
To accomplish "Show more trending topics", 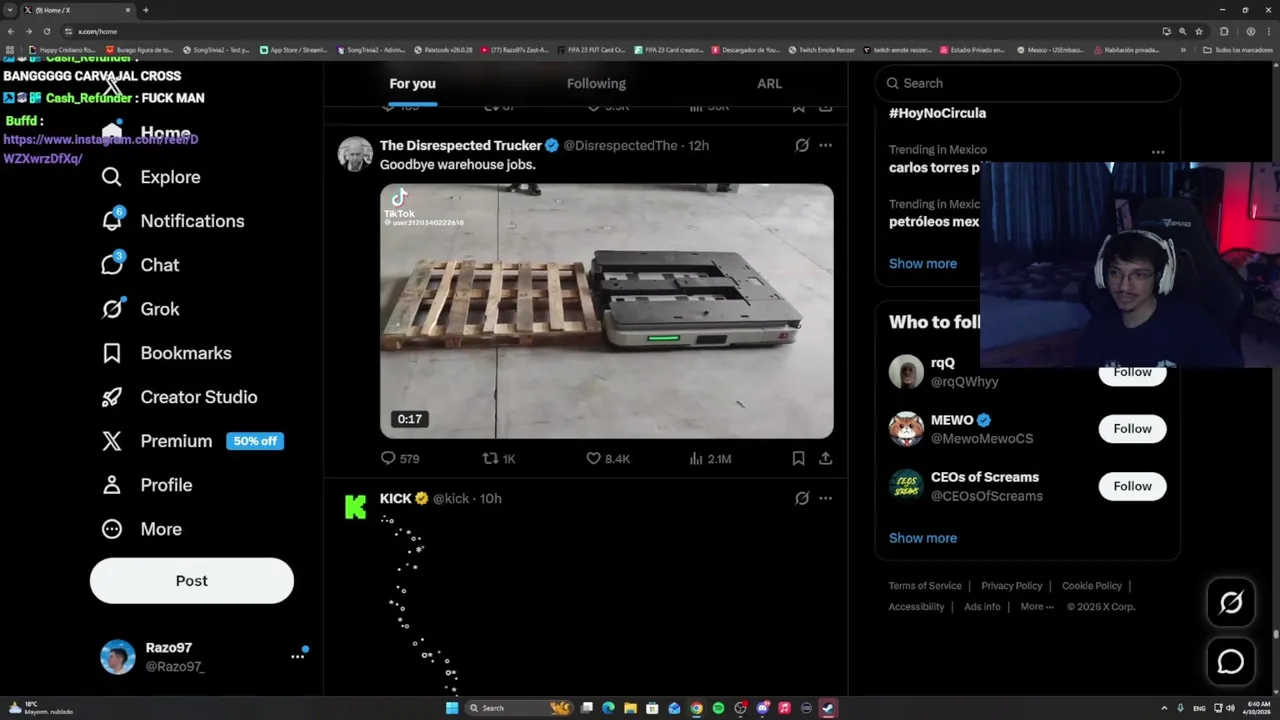I will 923,264.
